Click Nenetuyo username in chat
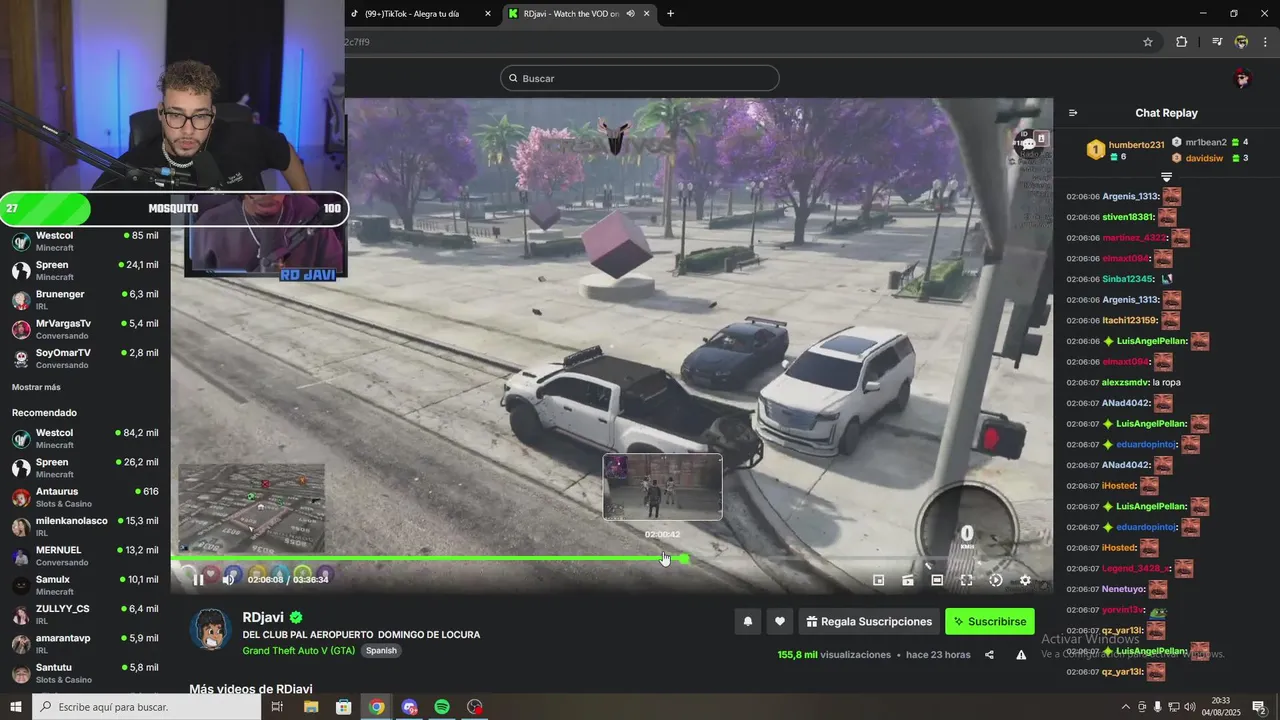Screen dimensions: 1280x720 pyautogui.click(x=1123, y=589)
